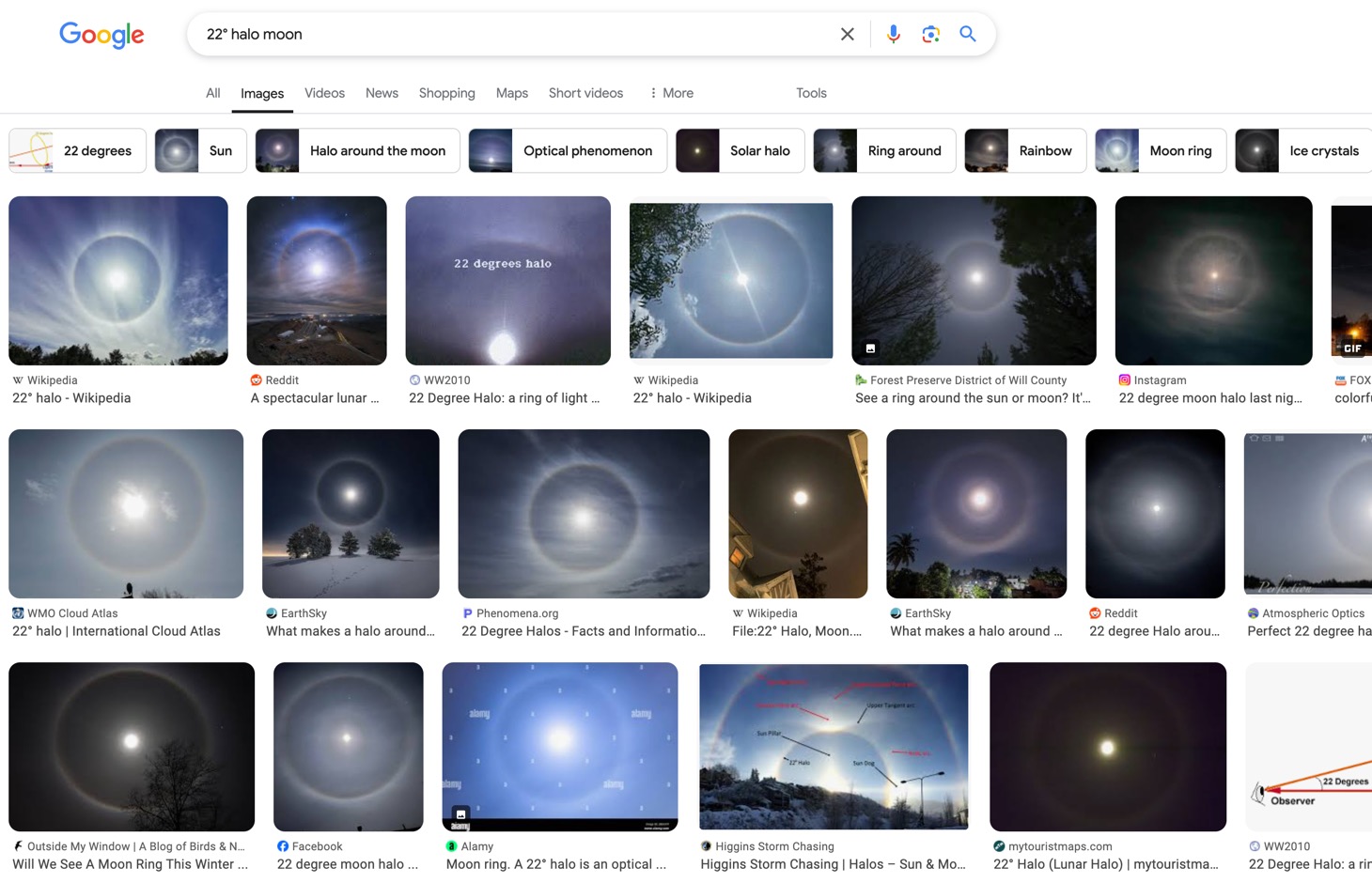
Task: Click the magnifying glass search button
Action: (x=967, y=35)
